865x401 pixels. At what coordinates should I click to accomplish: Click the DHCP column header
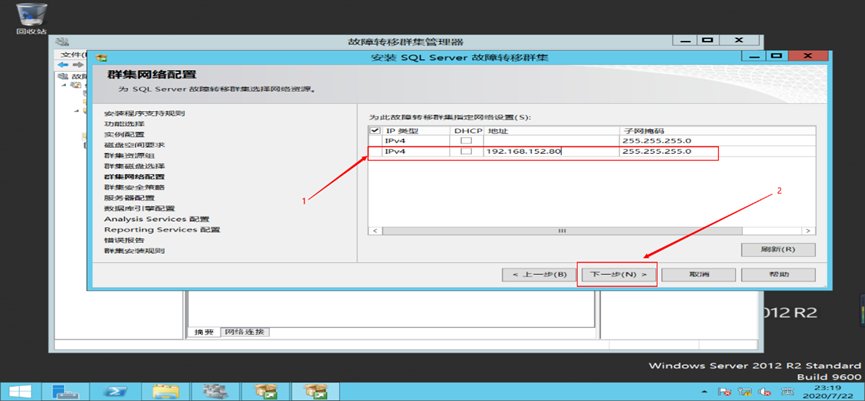pyautogui.click(x=468, y=131)
